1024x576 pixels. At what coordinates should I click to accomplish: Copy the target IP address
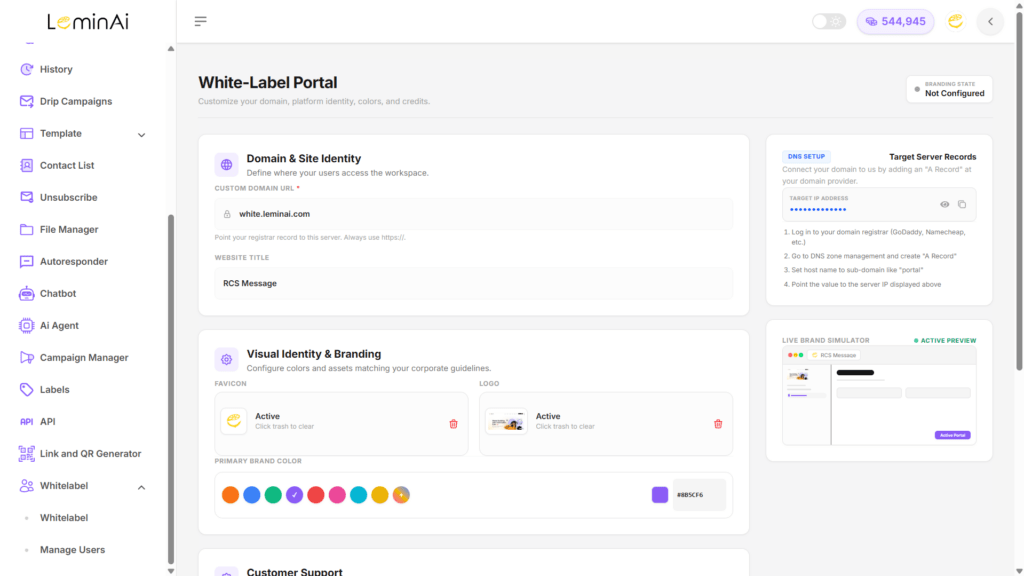[962, 204]
